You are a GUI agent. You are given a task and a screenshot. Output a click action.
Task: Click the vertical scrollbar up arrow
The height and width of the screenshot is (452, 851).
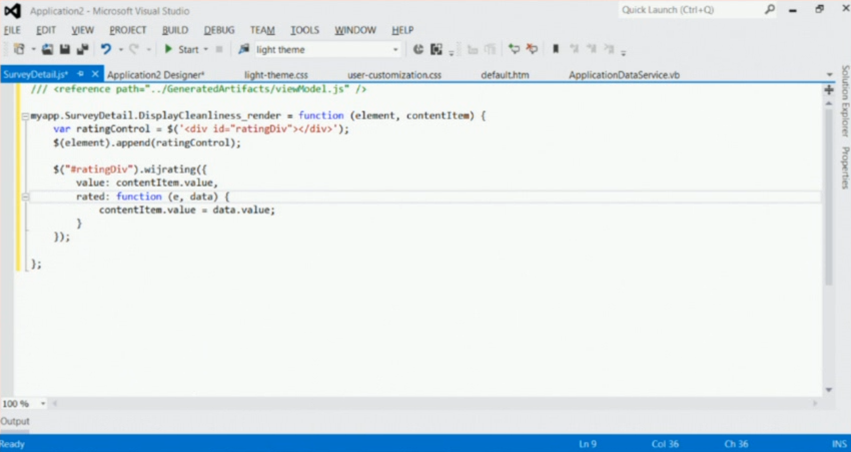tap(829, 103)
